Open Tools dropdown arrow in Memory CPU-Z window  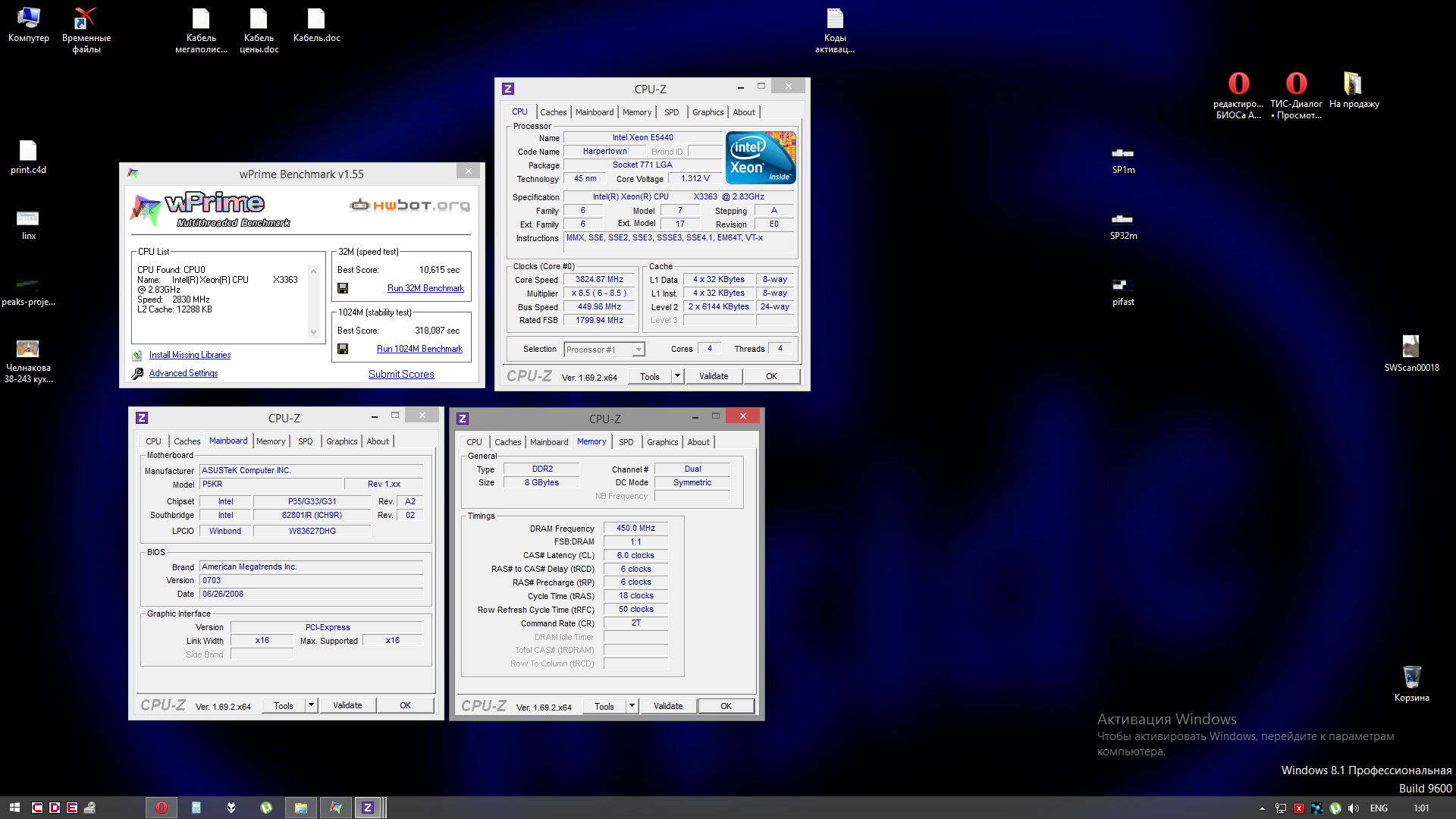632,706
